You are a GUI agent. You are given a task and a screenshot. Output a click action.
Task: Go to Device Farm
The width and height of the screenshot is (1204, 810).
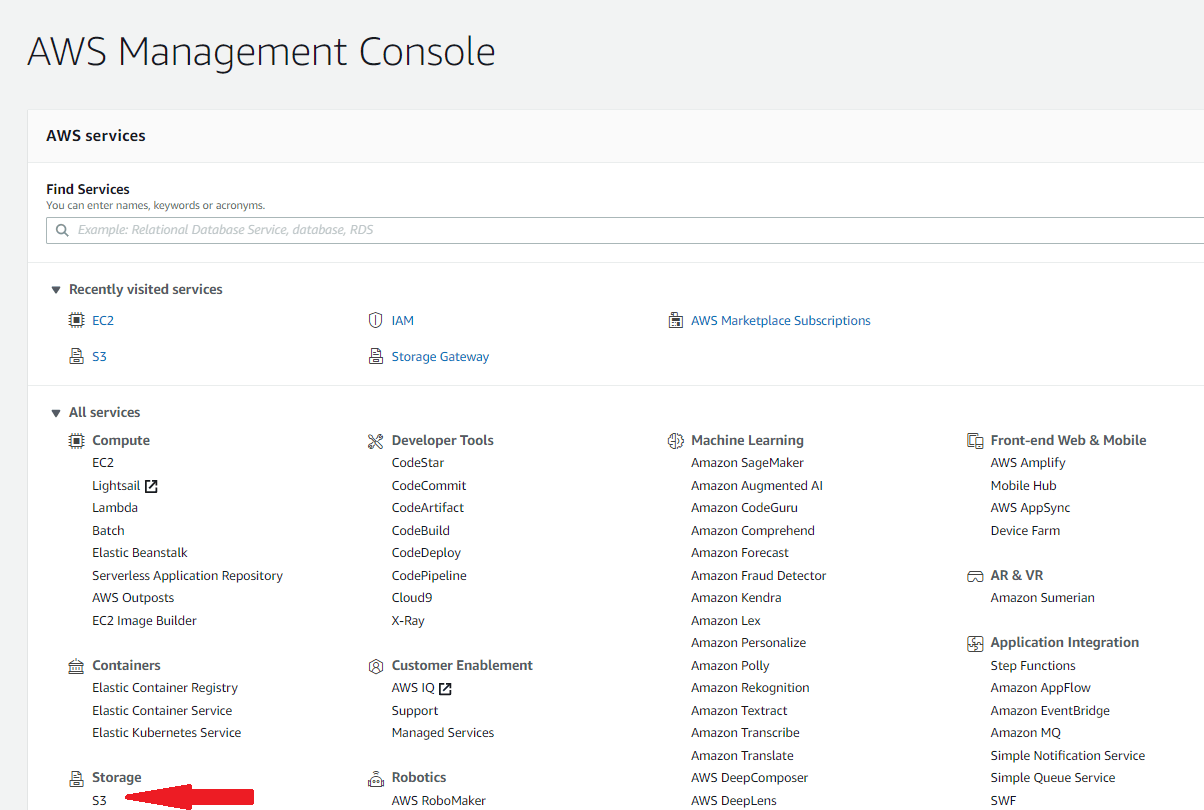[1025, 531]
